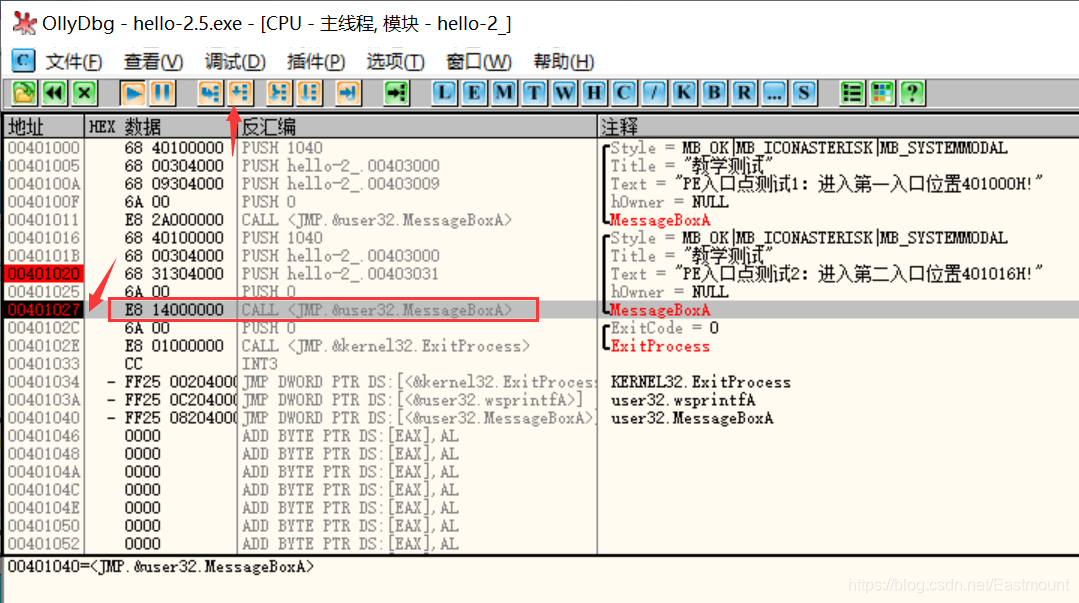Select JMP to user32.wsprintfA instruction
Viewport: 1079px width, 603px height.
(x=413, y=400)
